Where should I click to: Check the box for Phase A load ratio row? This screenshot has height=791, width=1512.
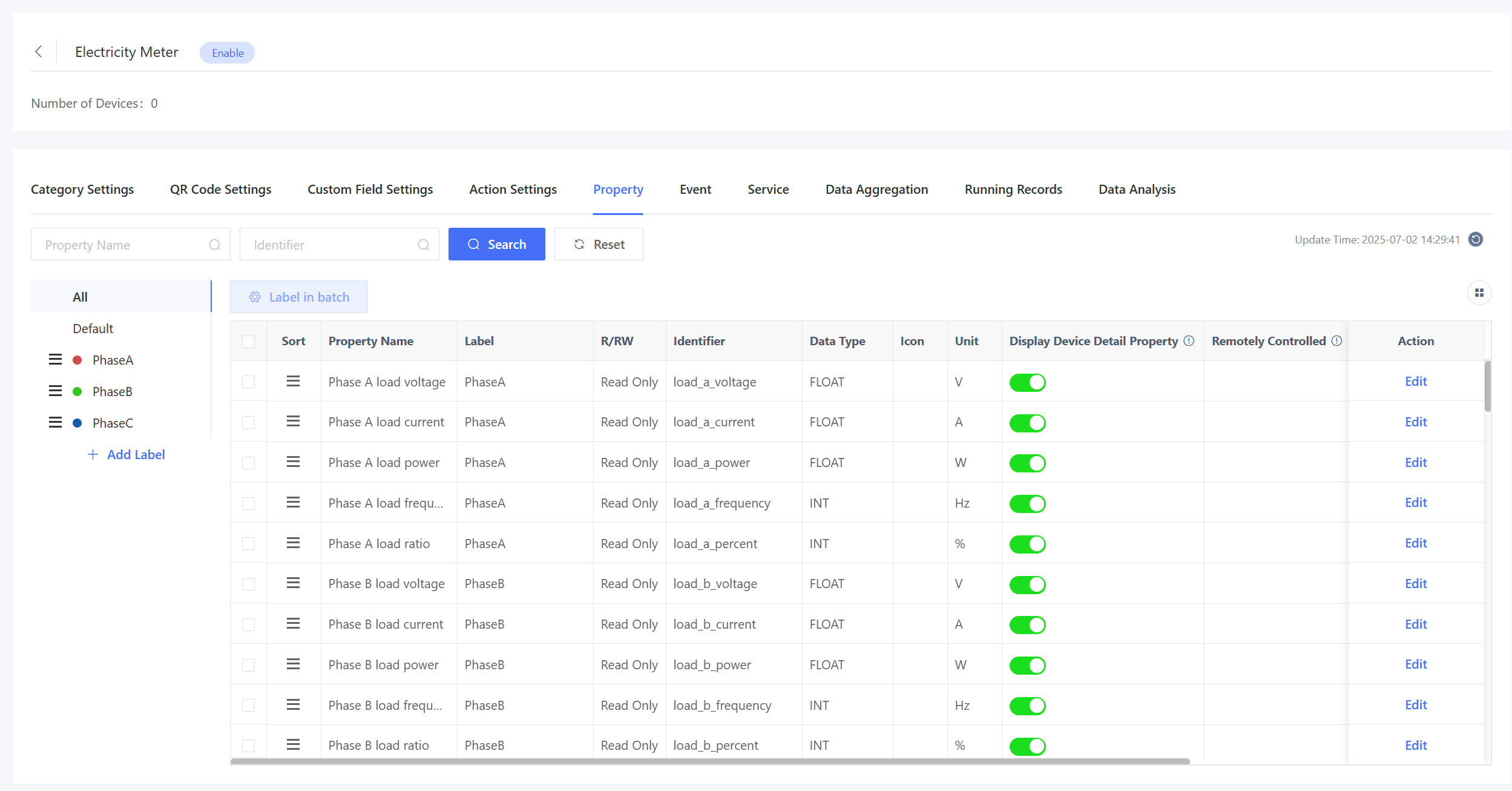pyautogui.click(x=248, y=544)
